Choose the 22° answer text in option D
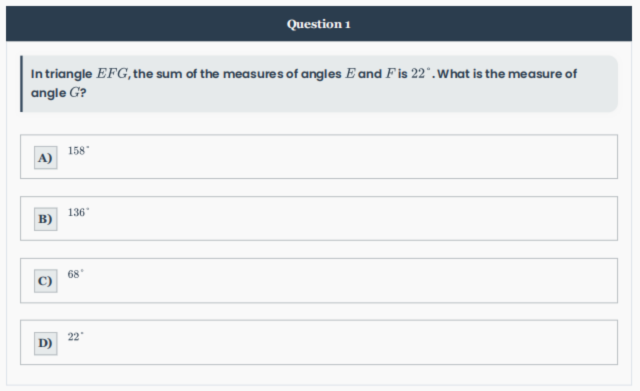 tap(76, 336)
